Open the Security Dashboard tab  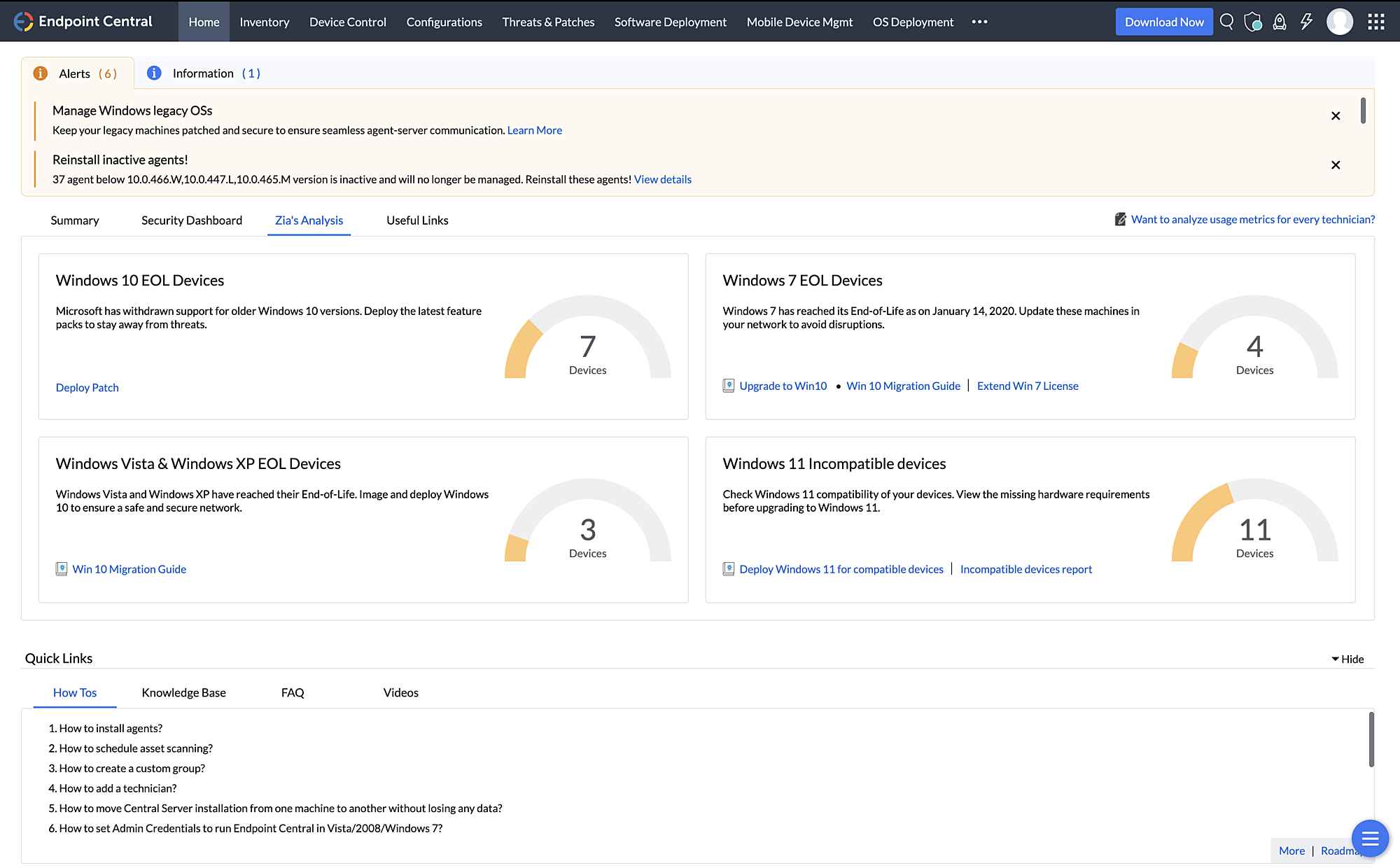[x=192, y=220]
